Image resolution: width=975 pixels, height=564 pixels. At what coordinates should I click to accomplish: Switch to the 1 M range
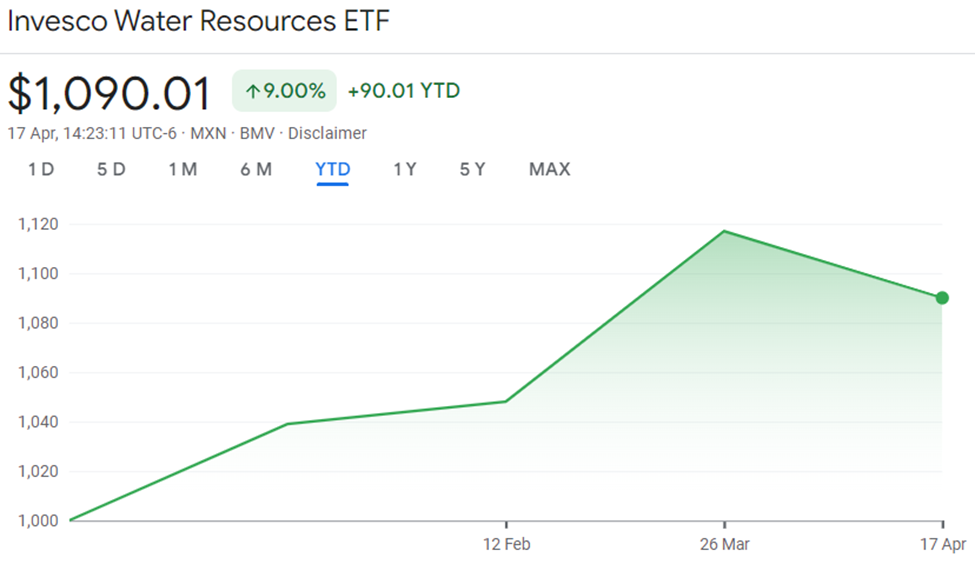(183, 169)
